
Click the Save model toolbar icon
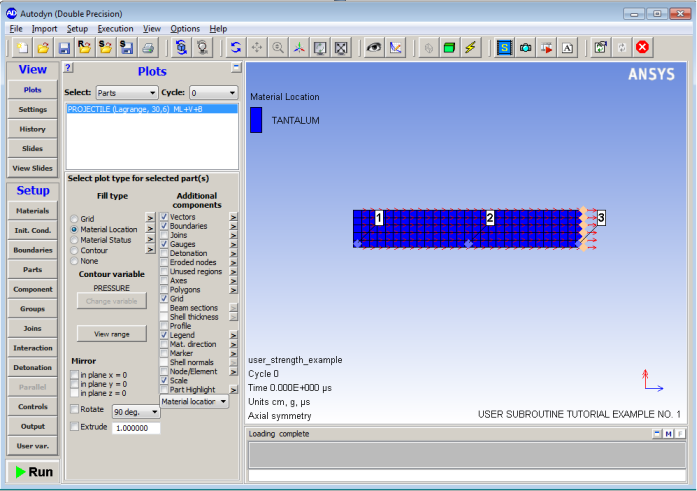tap(64, 47)
